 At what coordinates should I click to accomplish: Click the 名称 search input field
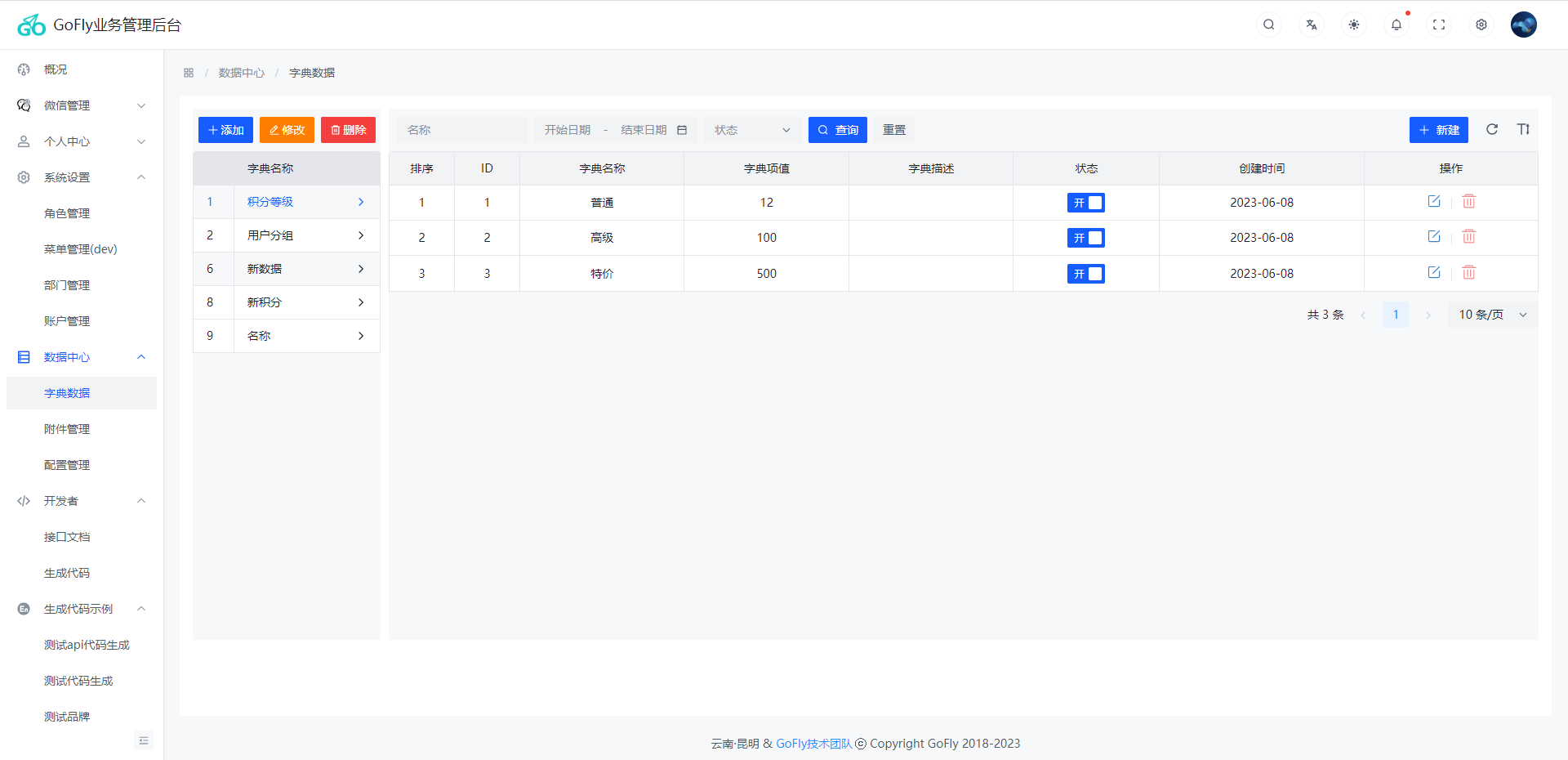click(461, 130)
